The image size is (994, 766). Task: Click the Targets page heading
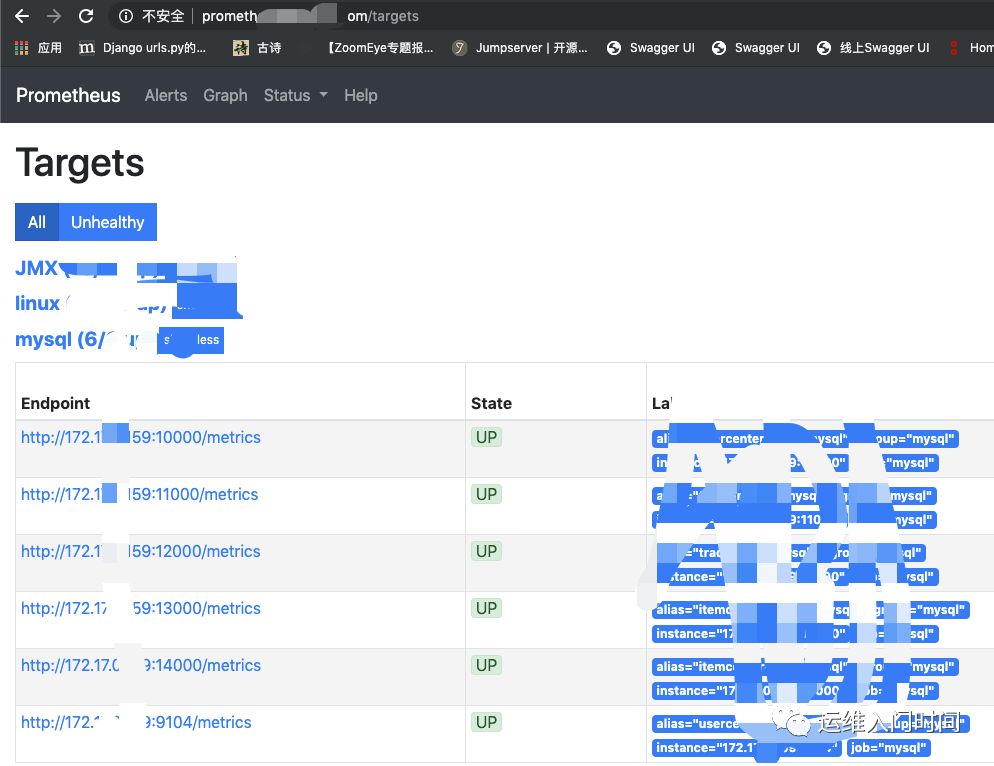click(80, 163)
